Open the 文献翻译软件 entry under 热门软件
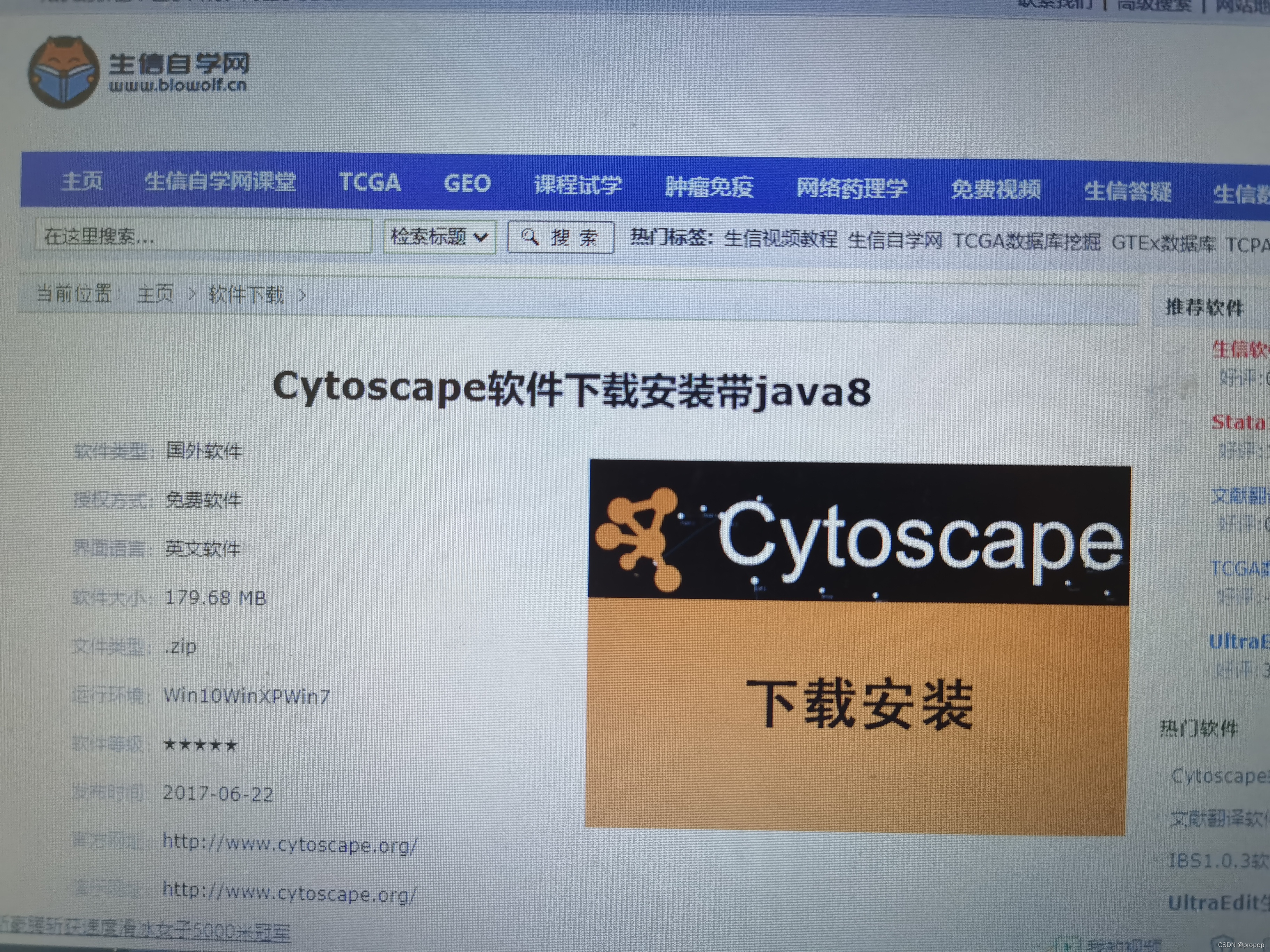Screen dimensions: 1270x952 (1220, 818)
